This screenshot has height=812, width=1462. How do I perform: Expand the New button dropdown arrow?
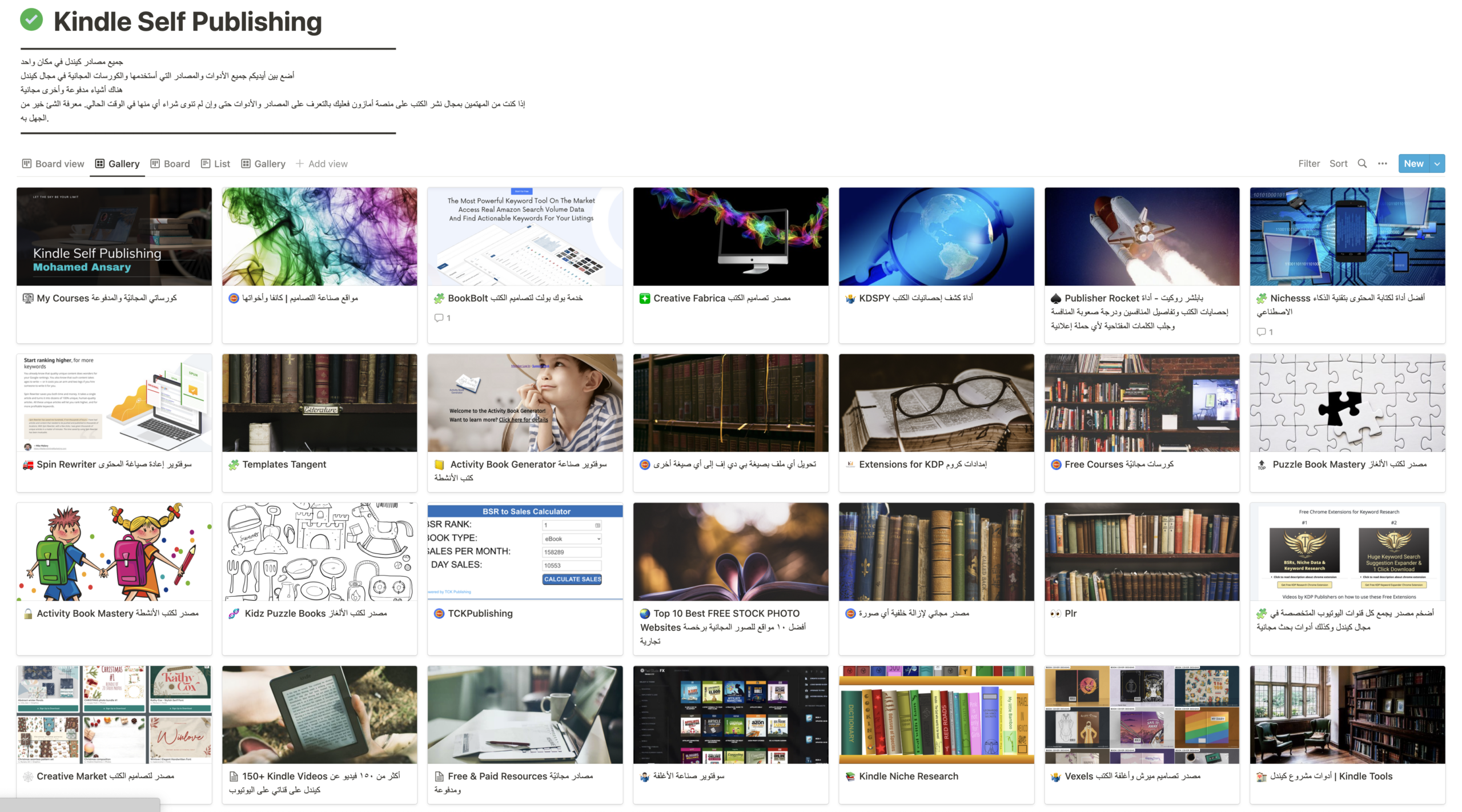pyautogui.click(x=1437, y=164)
